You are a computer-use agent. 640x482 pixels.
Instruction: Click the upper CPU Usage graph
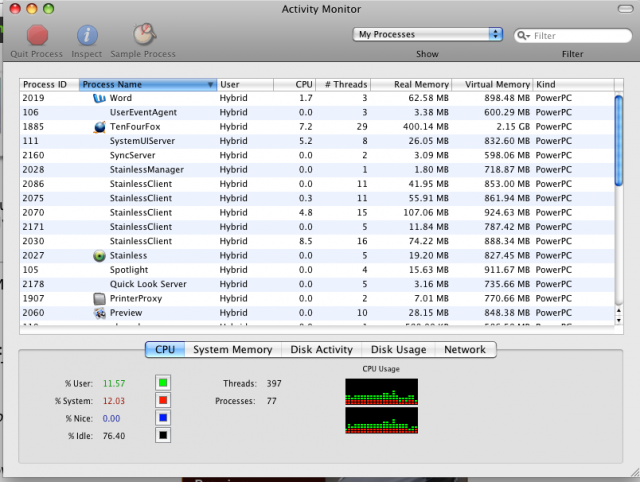(381, 392)
